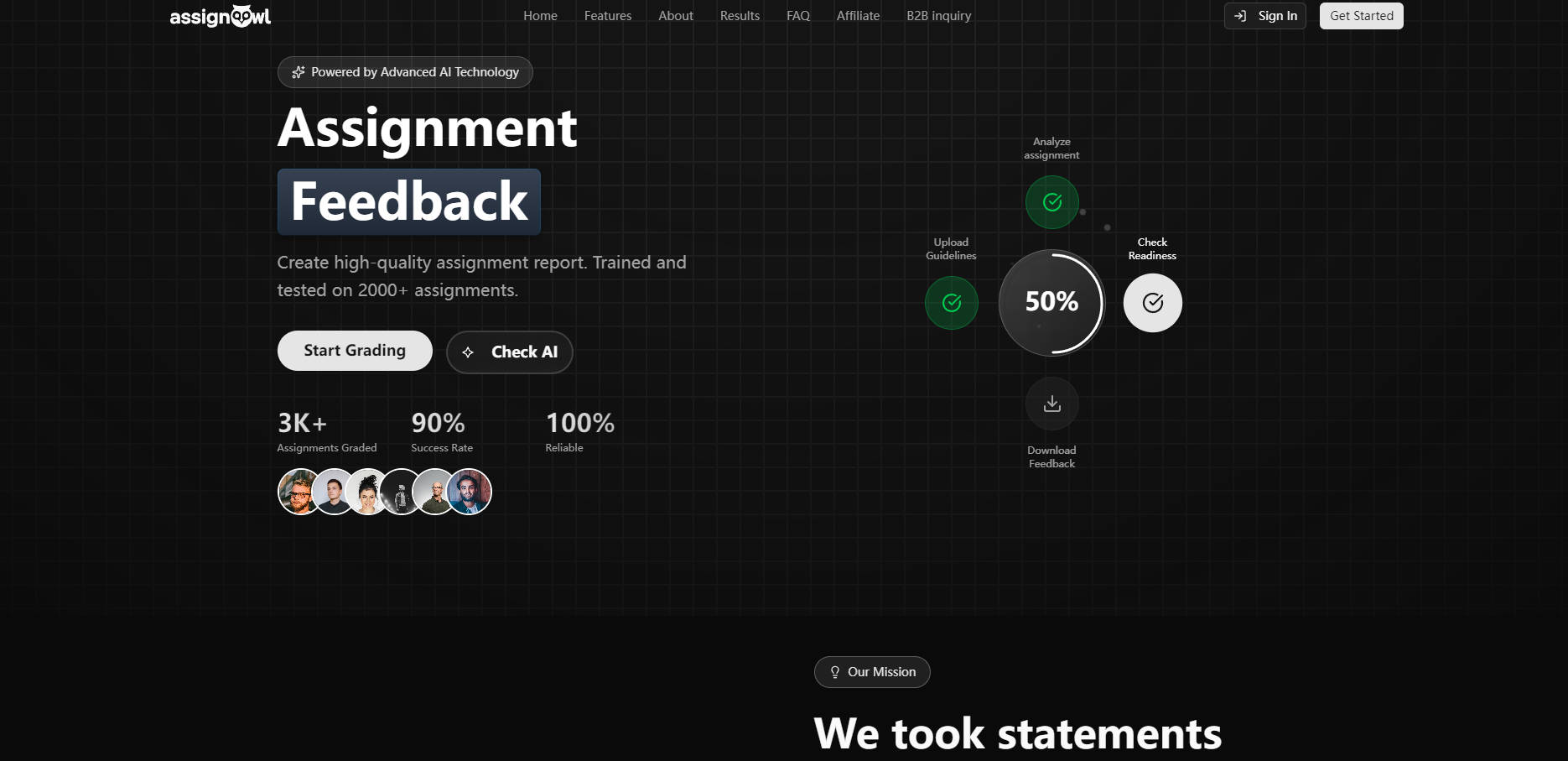Visit the Affiliate page
1568x761 pixels.
858,16
